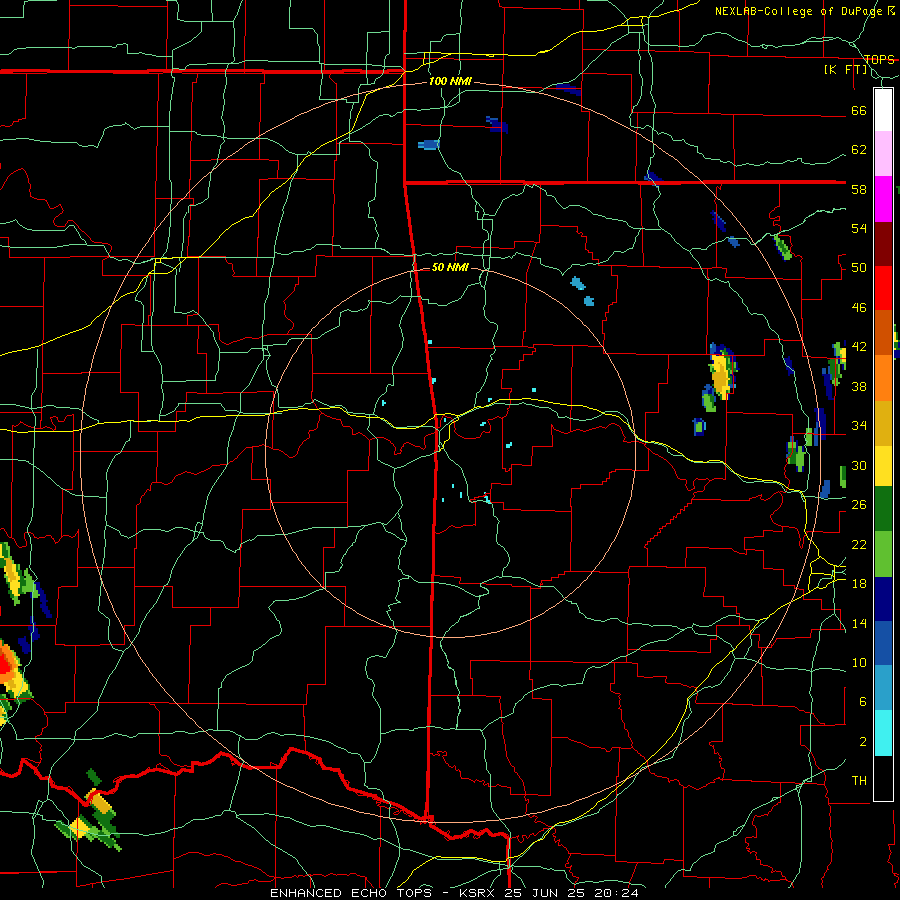Image resolution: width=900 pixels, height=900 pixels.
Task: Click the legend value 10
Action: point(859,662)
